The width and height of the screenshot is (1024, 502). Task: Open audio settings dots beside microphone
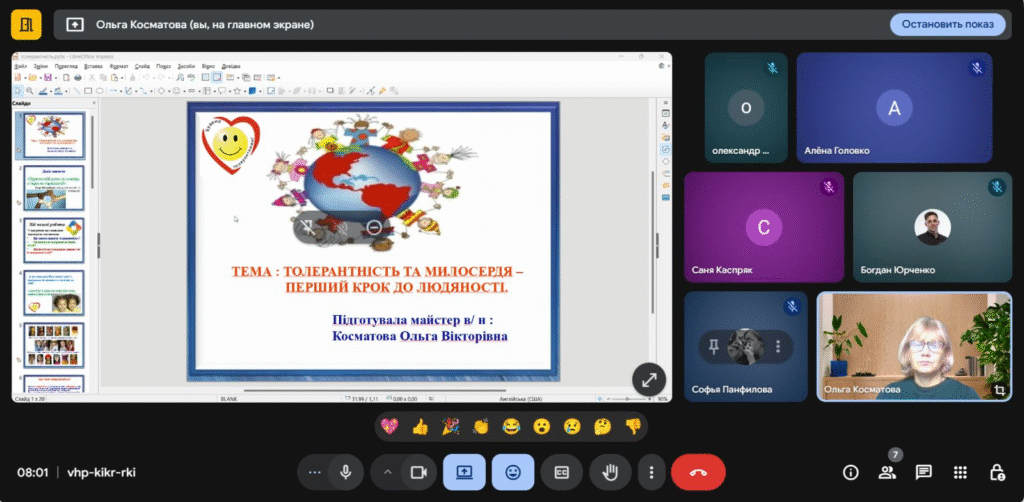315,472
